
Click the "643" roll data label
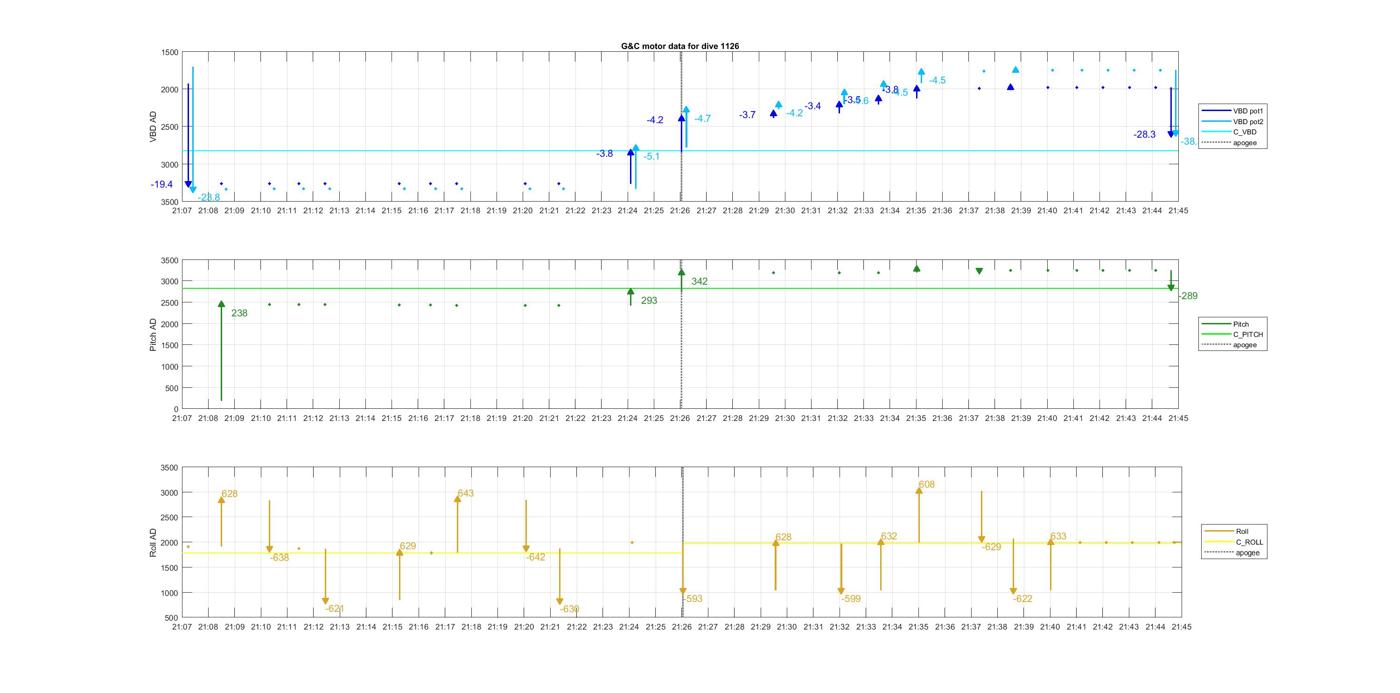[465, 494]
